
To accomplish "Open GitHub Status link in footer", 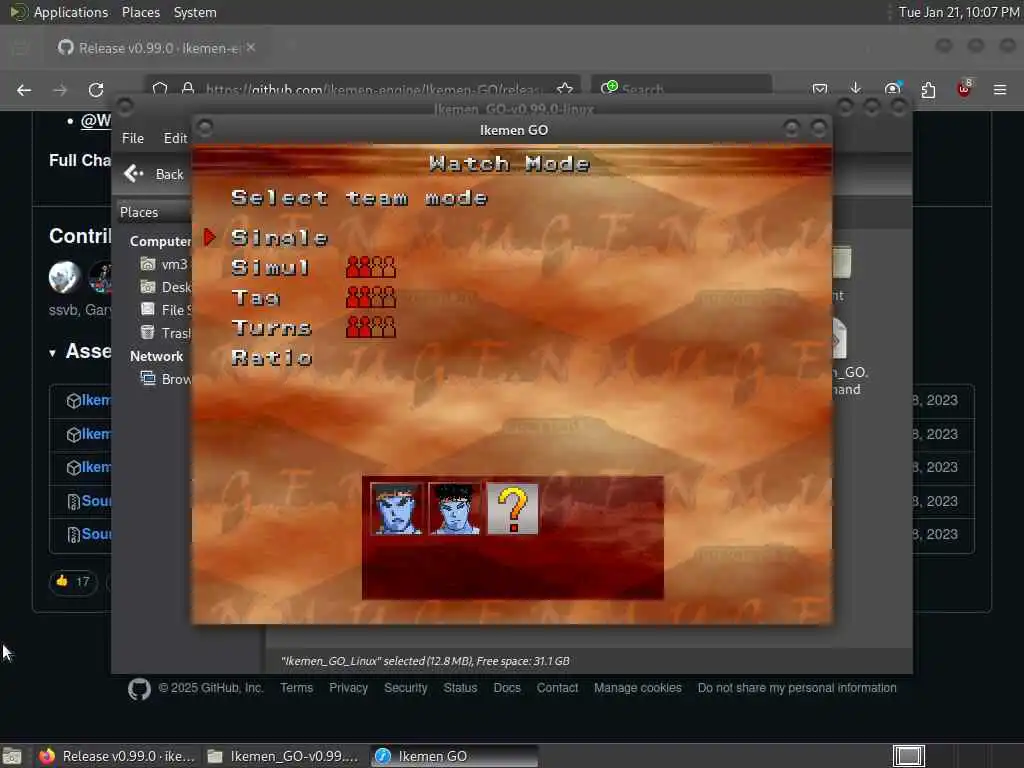I will coord(460,688).
